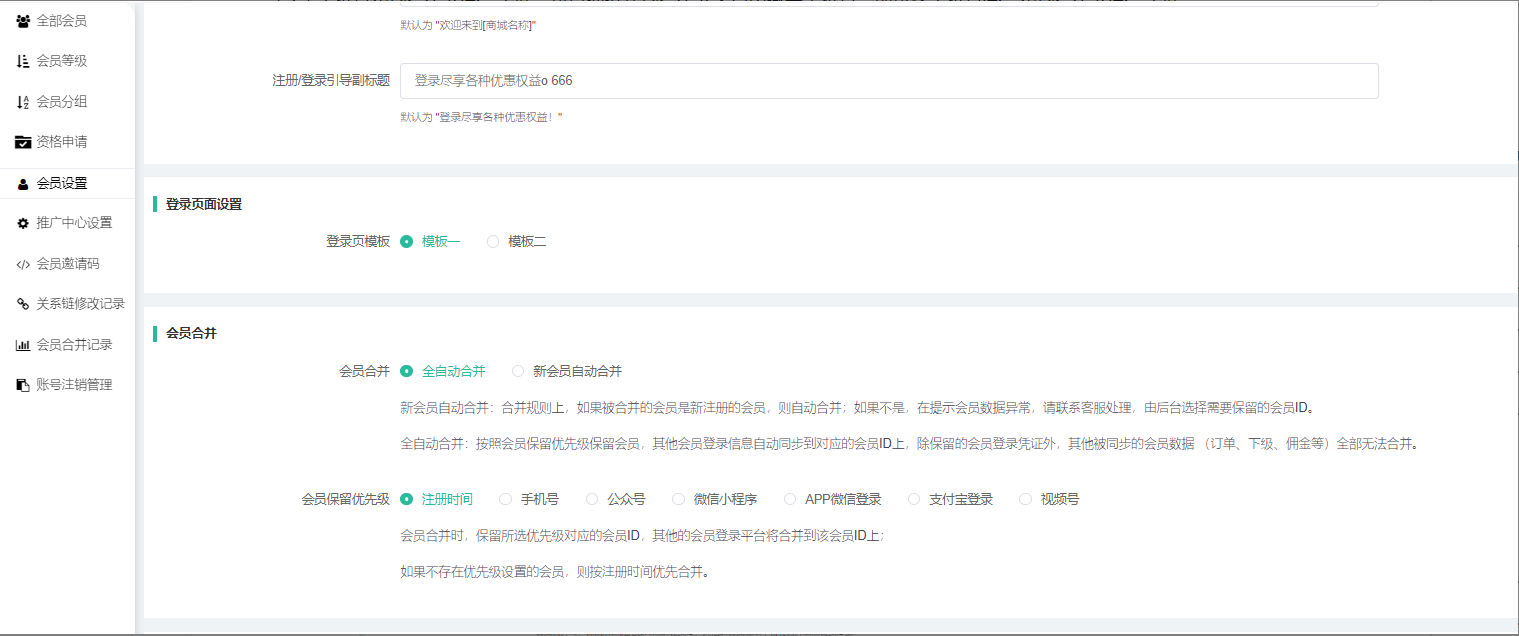
Task: Choose 手机号 as member retention priority
Action: [505, 499]
